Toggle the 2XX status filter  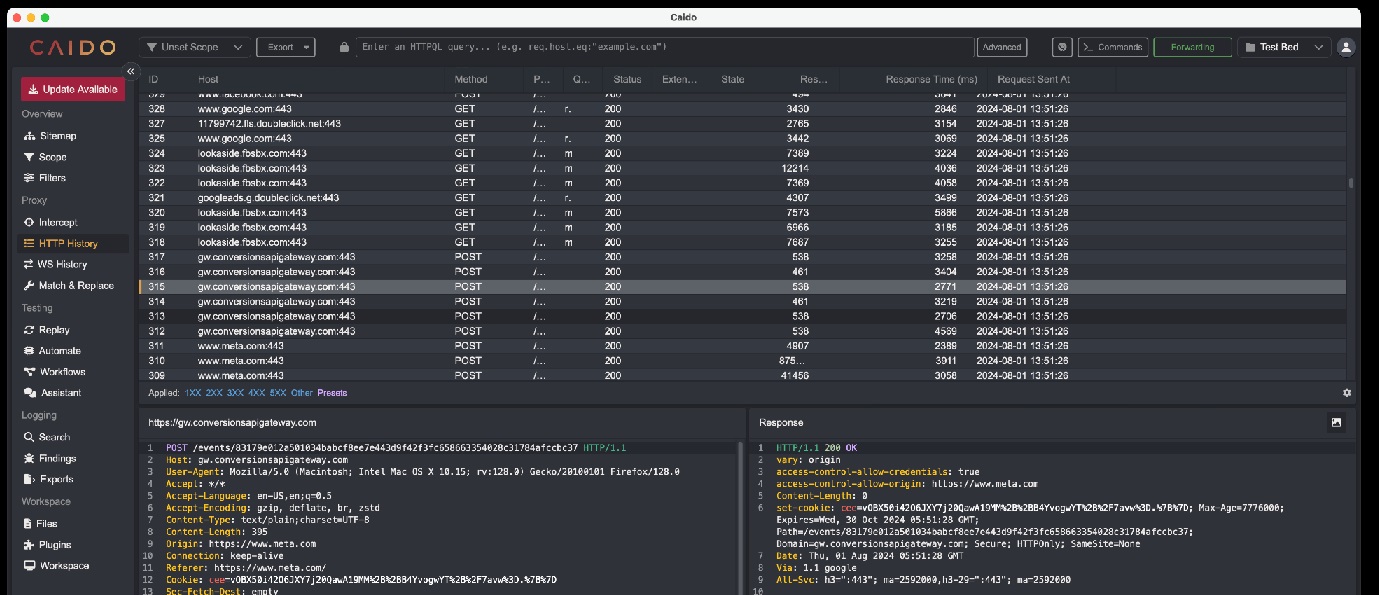pos(214,393)
